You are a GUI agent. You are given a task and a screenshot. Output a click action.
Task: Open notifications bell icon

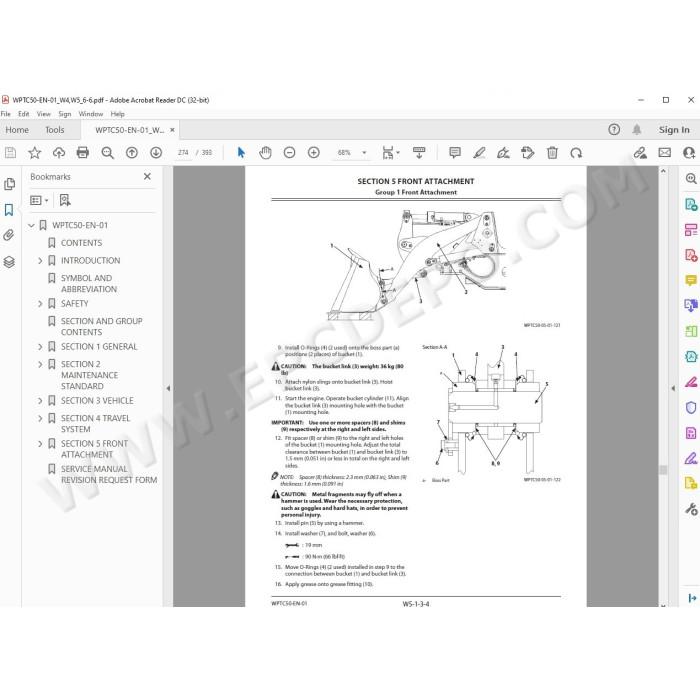click(x=637, y=129)
